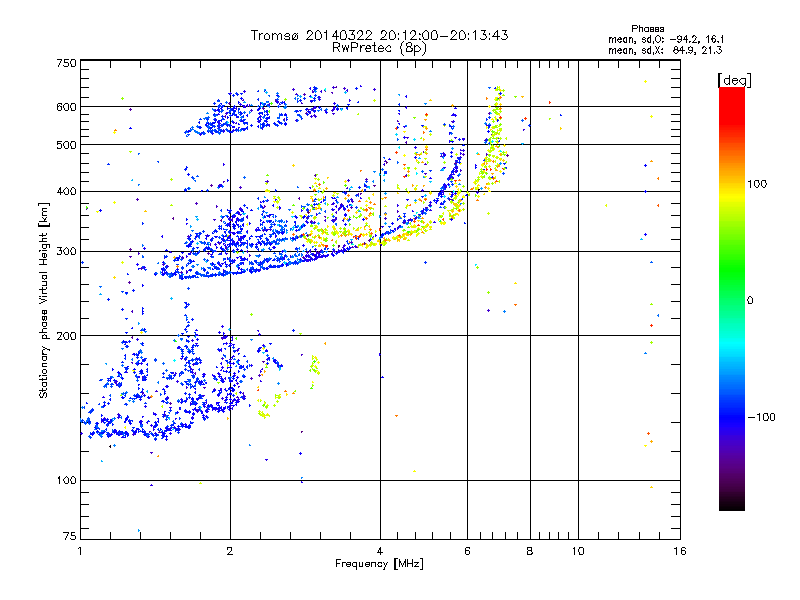Click the y-axis tick label '750'
Viewport: 800px width, 600px height.
click(x=67, y=63)
